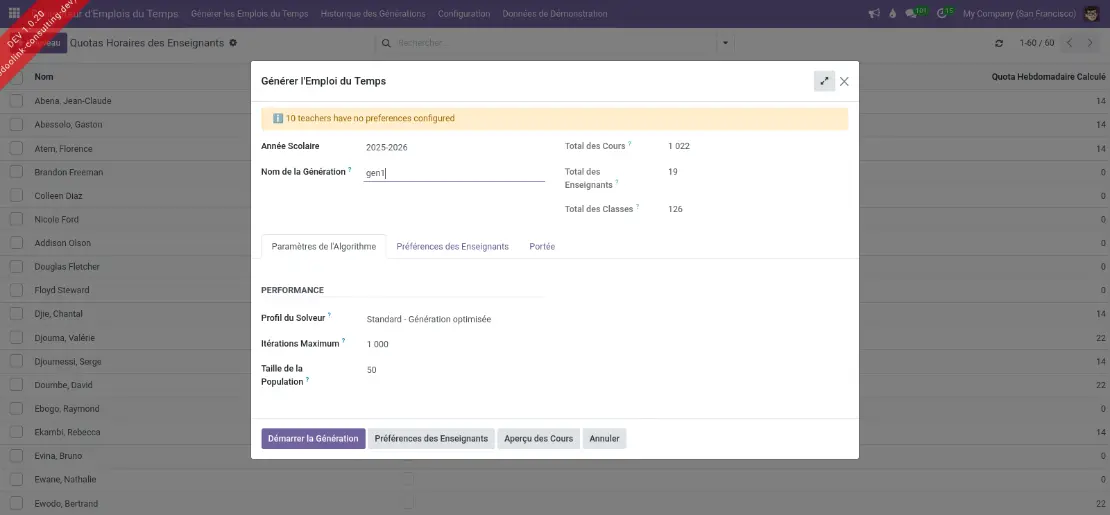
Task: Expand the dialog to full screen
Action: [x=824, y=81]
